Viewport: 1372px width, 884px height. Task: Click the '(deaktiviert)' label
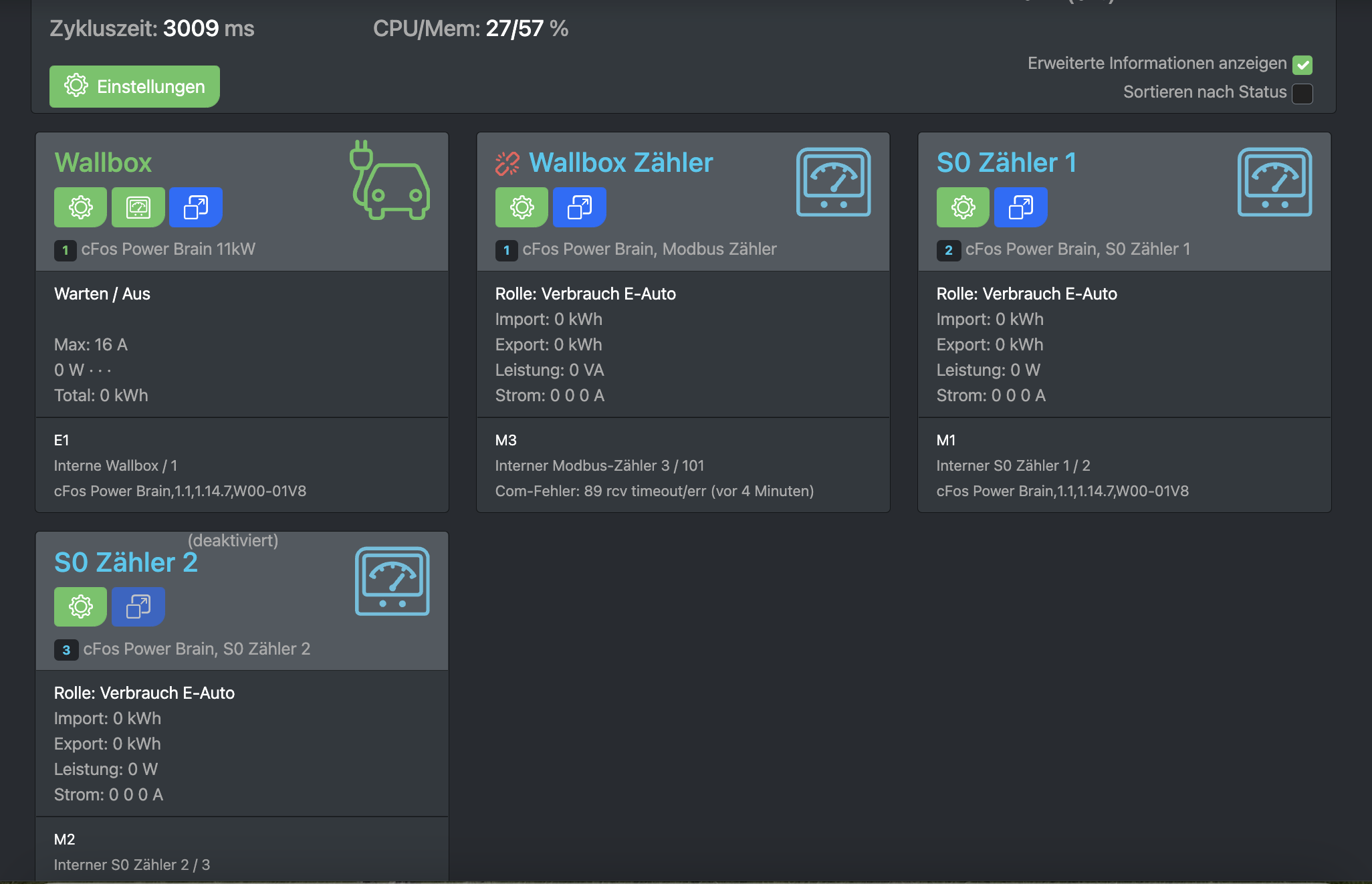tap(233, 540)
